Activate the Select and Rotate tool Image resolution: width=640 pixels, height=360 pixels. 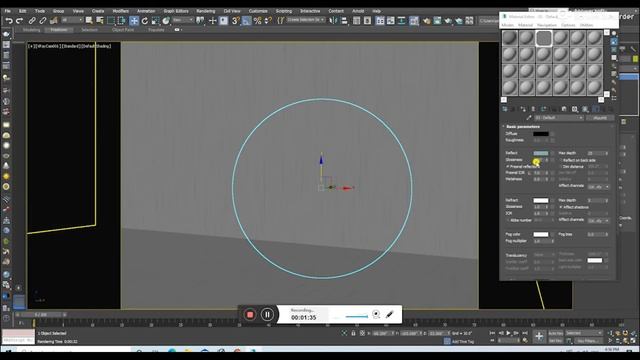tap(144, 20)
